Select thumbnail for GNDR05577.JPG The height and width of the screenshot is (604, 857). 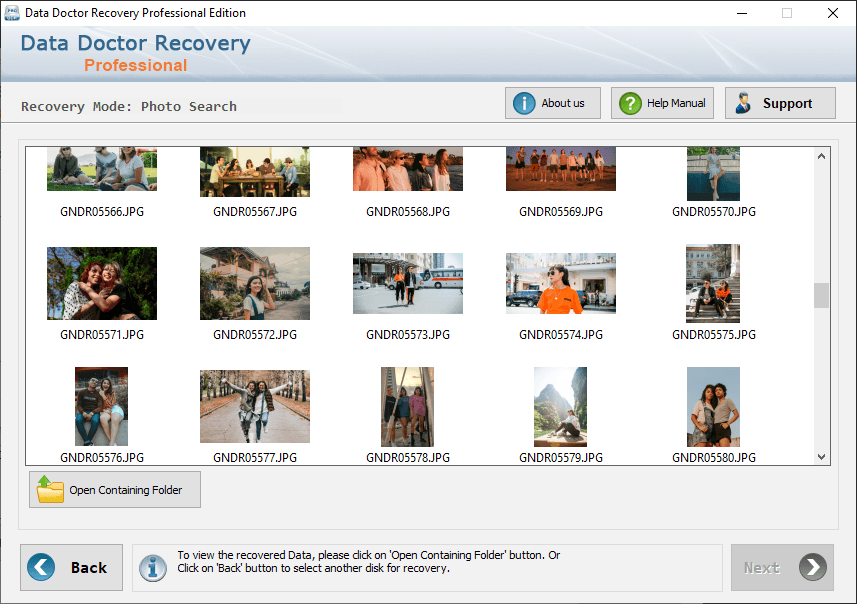(x=255, y=406)
